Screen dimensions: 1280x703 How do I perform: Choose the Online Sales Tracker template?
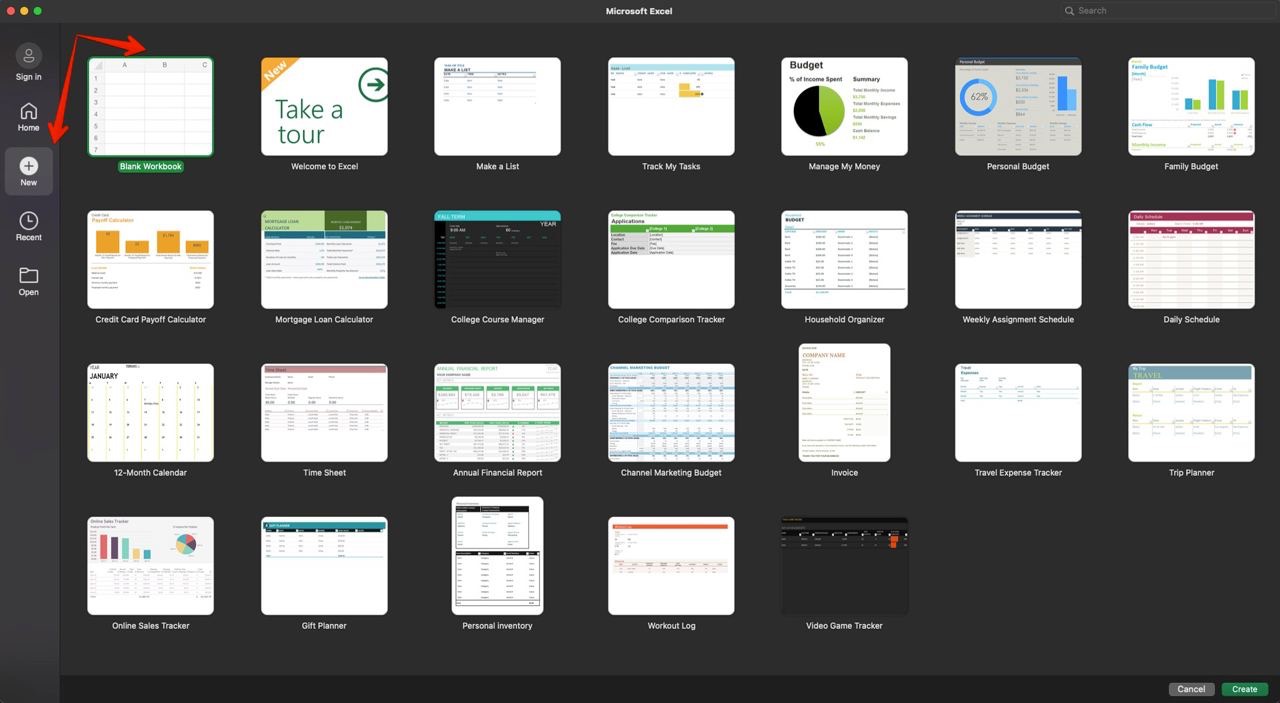[150, 566]
